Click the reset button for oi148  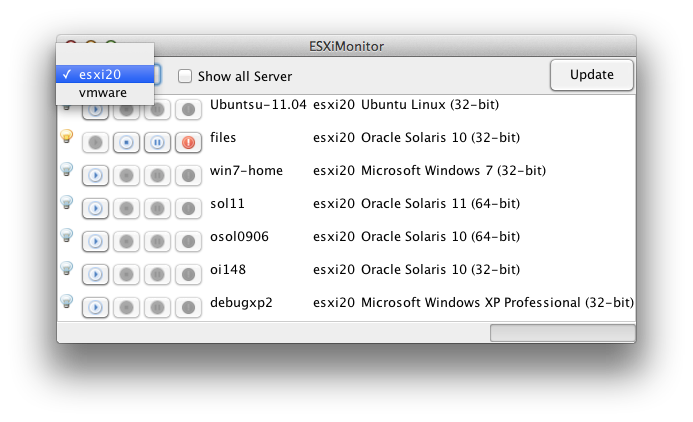click(188, 274)
